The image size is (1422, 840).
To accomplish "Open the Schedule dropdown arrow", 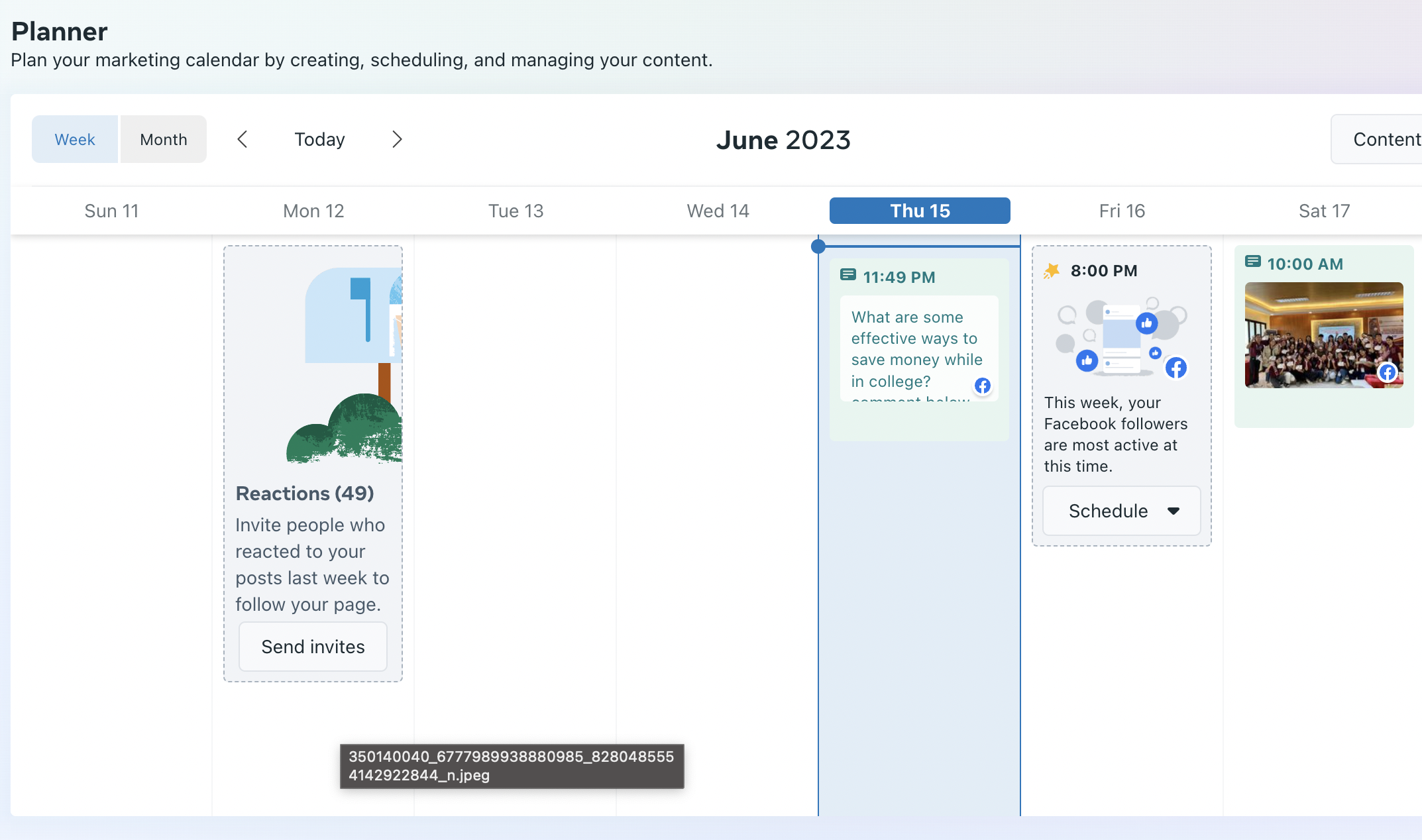I will 1174,511.
